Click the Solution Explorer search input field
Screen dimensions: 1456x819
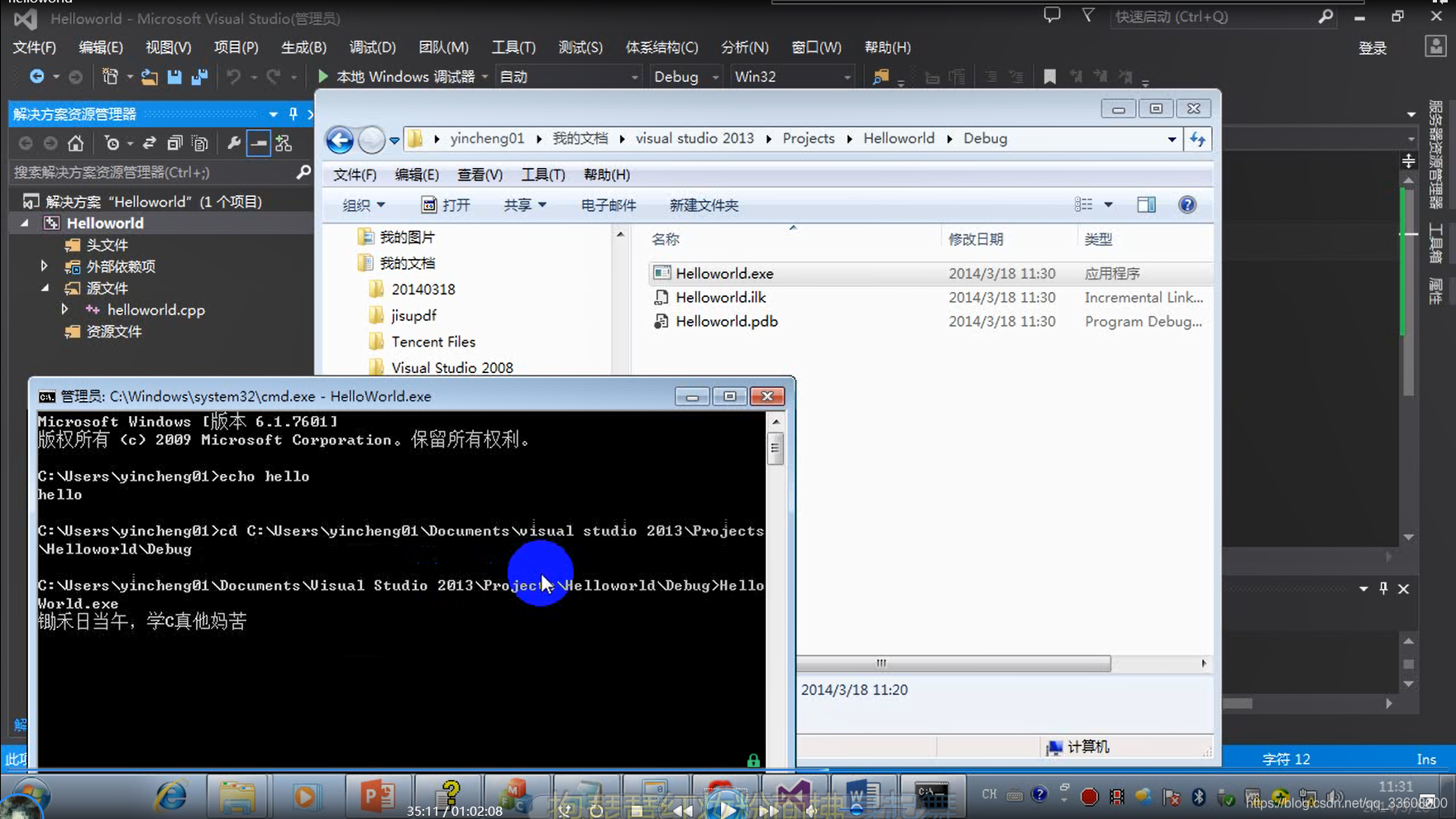pyautogui.click(x=153, y=172)
